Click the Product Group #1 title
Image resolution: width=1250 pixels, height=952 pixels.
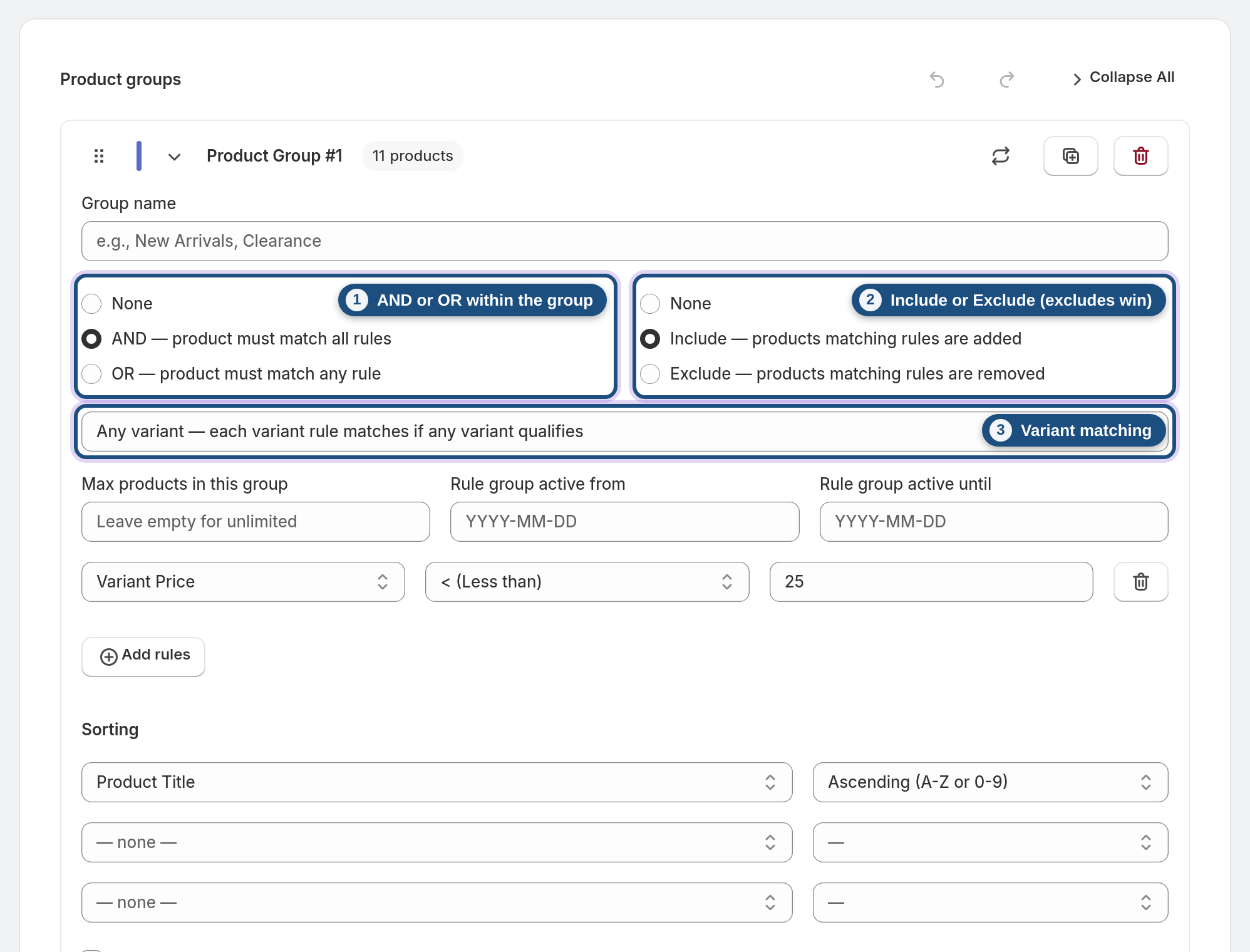click(274, 156)
